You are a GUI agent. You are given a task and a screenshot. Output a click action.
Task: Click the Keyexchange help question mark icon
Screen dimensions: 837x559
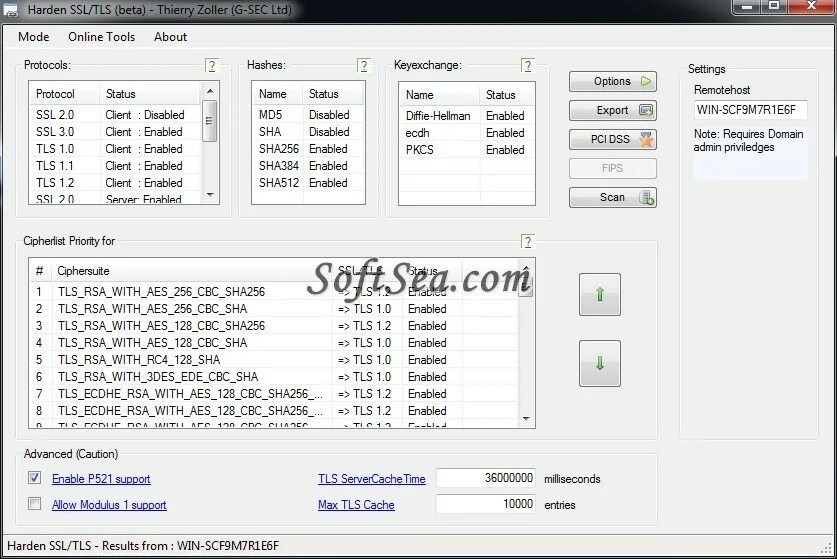[527, 66]
